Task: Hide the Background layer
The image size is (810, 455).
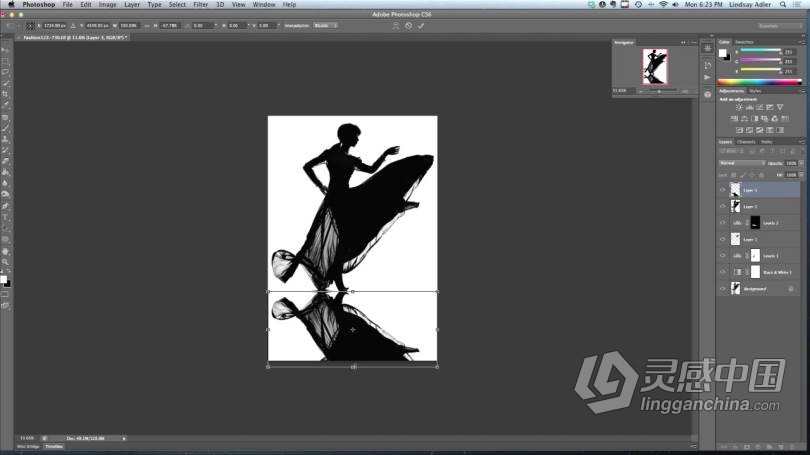Action: [x=723, y=289]
